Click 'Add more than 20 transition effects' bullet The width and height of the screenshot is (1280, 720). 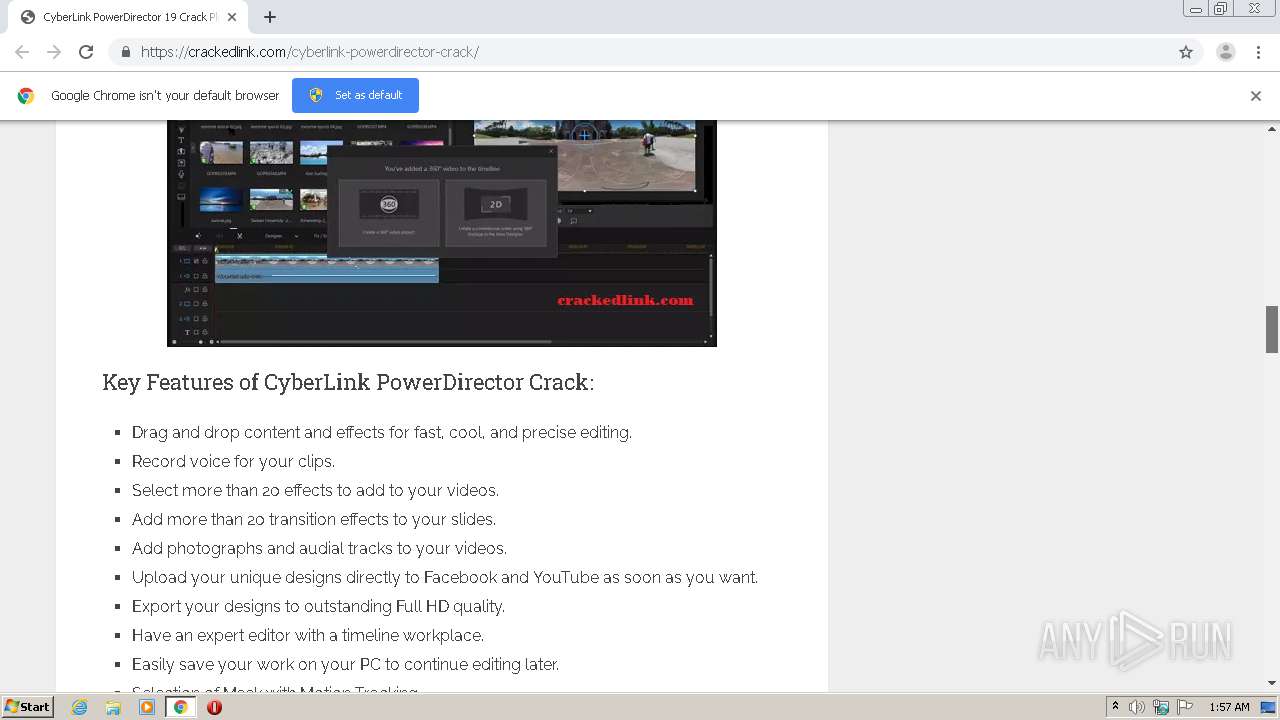point(314,519)
